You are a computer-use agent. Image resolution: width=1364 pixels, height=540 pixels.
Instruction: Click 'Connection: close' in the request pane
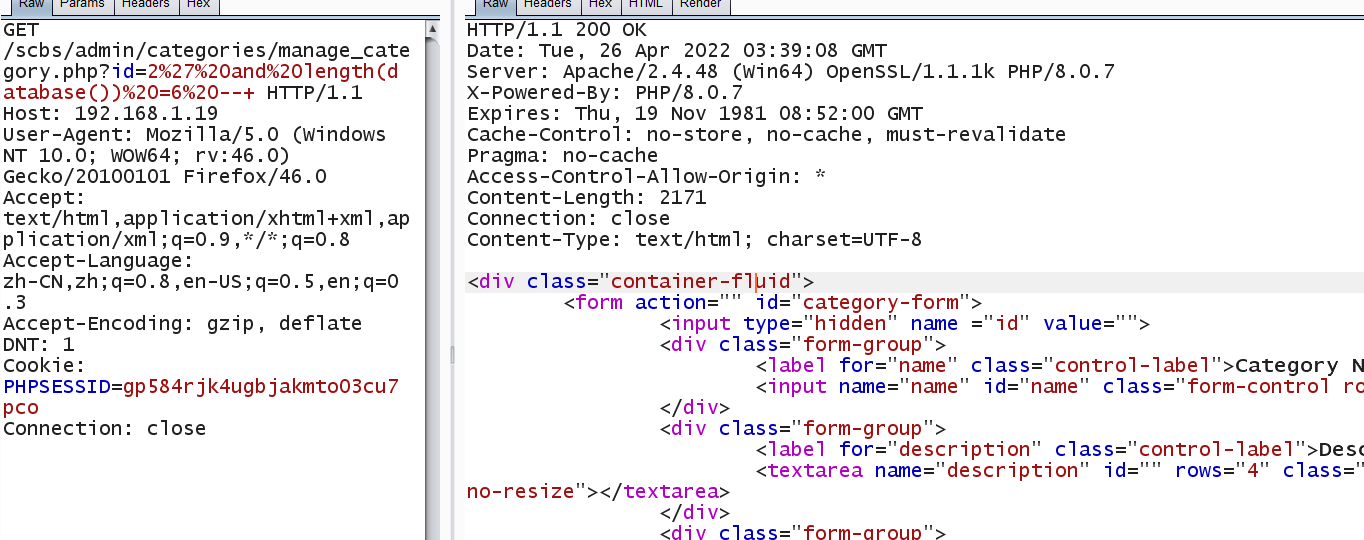pyautogui.click(x=104, y=428)
